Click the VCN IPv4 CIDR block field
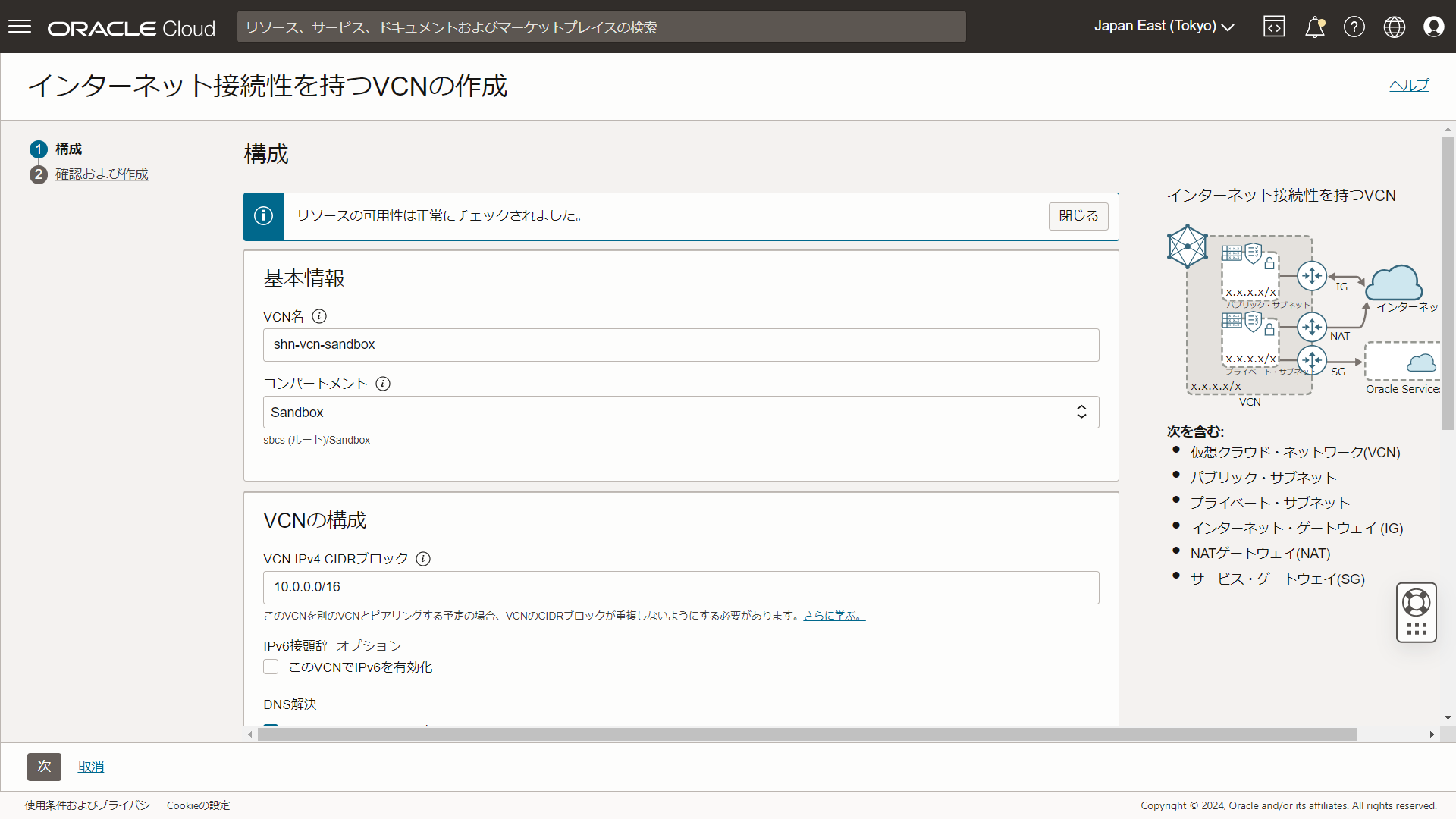The width and height of the screenshot is (1456, 819). [681, 588]
